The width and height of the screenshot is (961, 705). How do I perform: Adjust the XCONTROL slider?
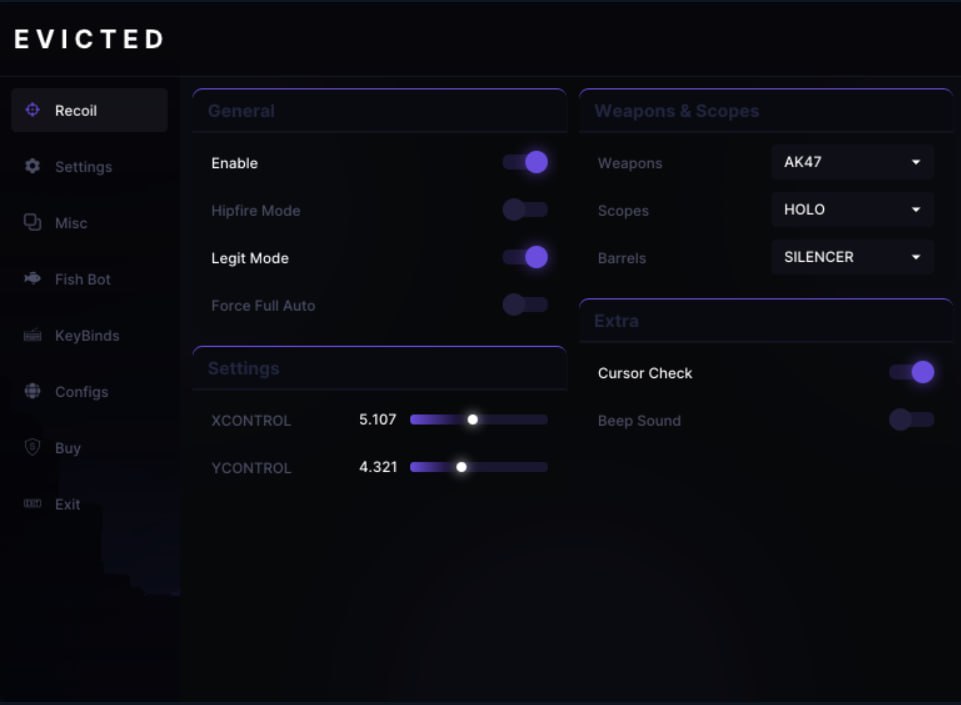pyautogui.click(x=472, y=419)
